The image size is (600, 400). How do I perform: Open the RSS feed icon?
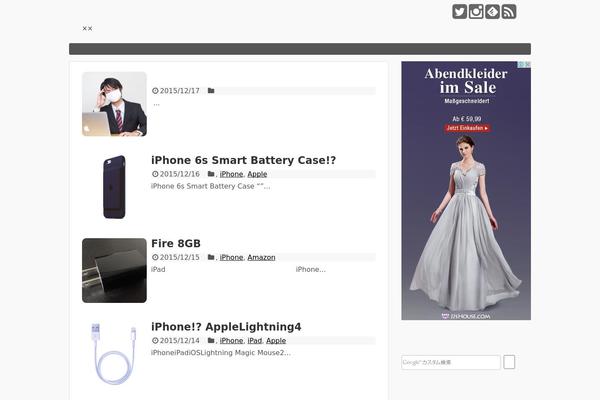pyautogui.click(x=509, y=11)
